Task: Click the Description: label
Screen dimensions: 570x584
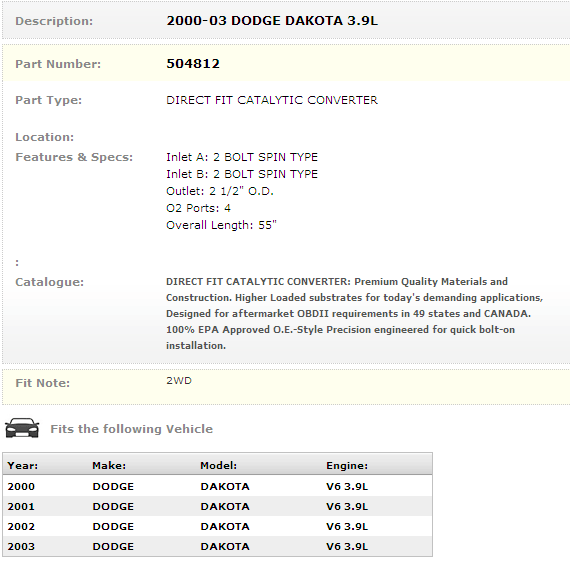Action: 54,21
